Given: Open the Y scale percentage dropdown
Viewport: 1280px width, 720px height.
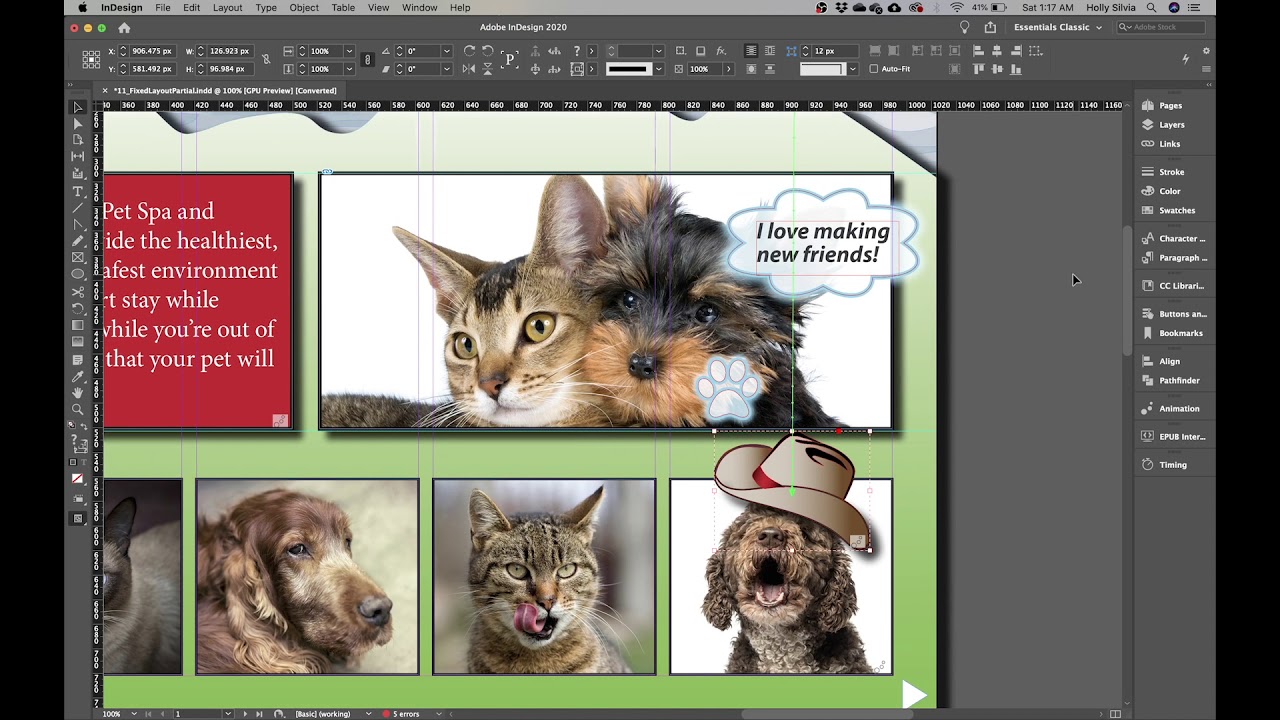Looking at the screenshot, I should pyautogui.click(x=348, y=69).
